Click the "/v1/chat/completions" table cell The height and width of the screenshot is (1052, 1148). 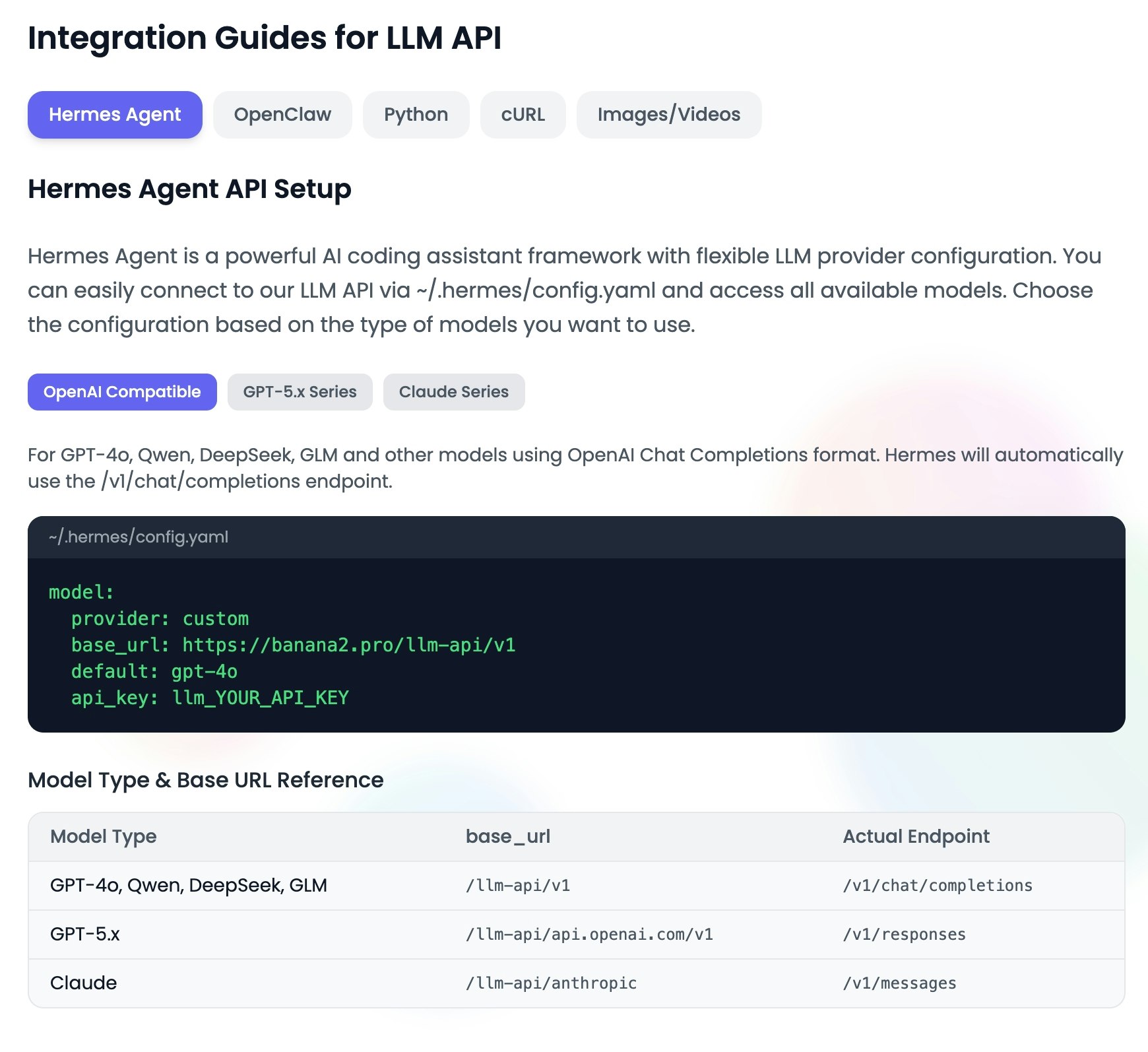(x=938, y=885)
